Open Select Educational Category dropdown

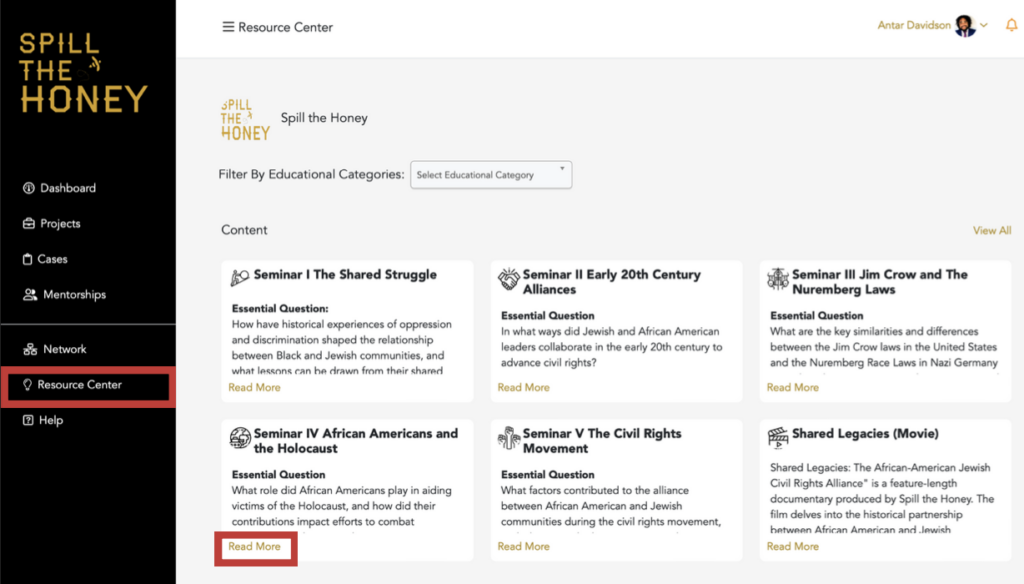pyautogui.click(x=491, y=175)
